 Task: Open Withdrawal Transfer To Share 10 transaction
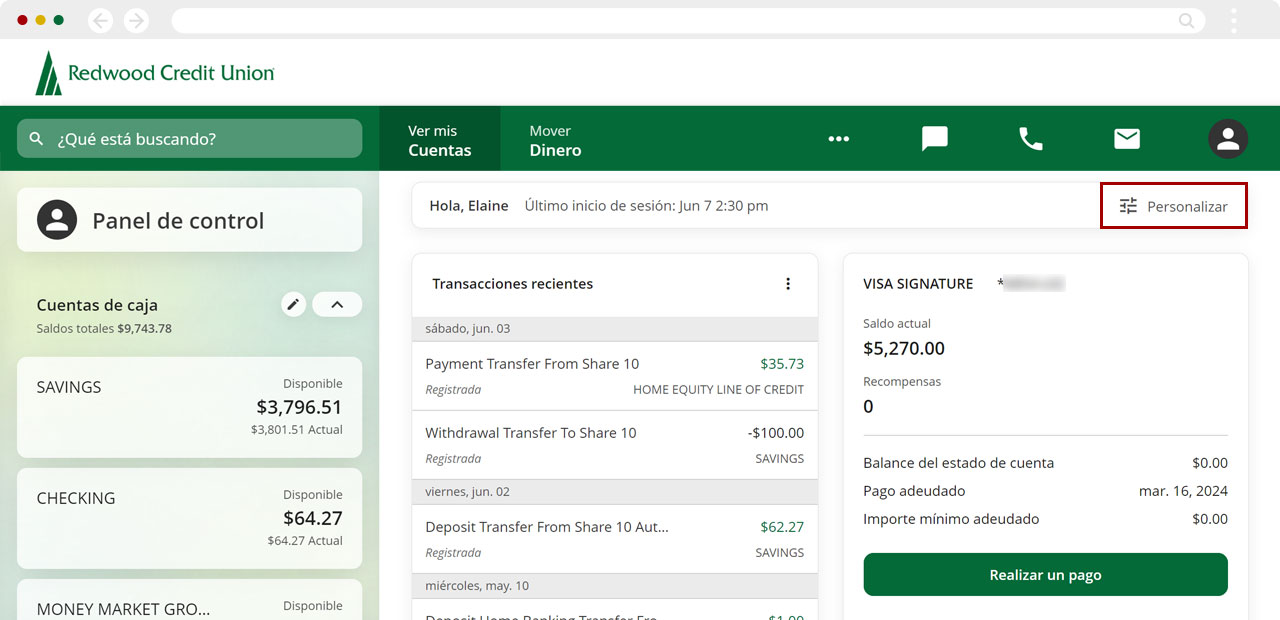coord(614,445)
